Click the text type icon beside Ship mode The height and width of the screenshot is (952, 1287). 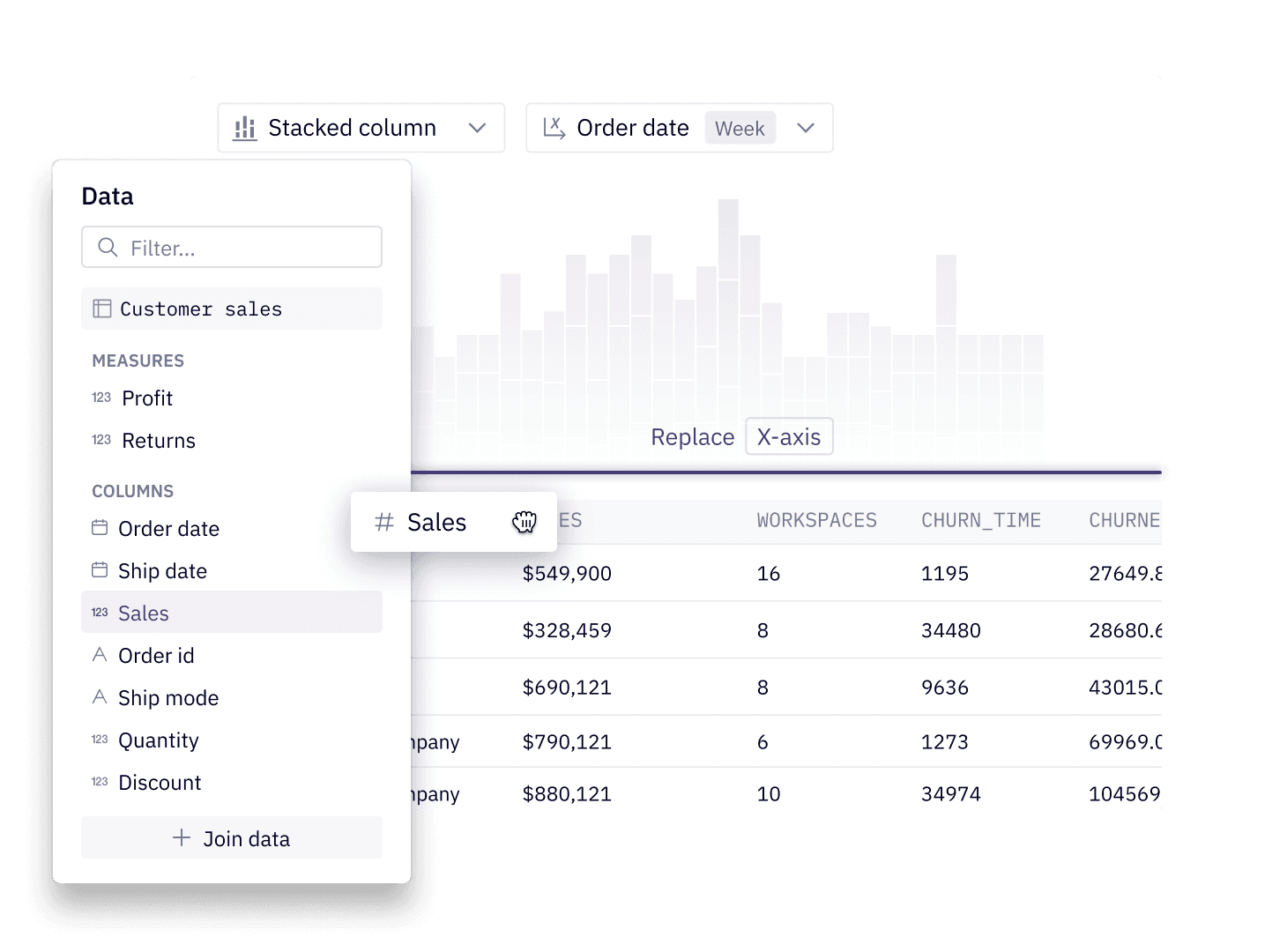pos(100,697)
